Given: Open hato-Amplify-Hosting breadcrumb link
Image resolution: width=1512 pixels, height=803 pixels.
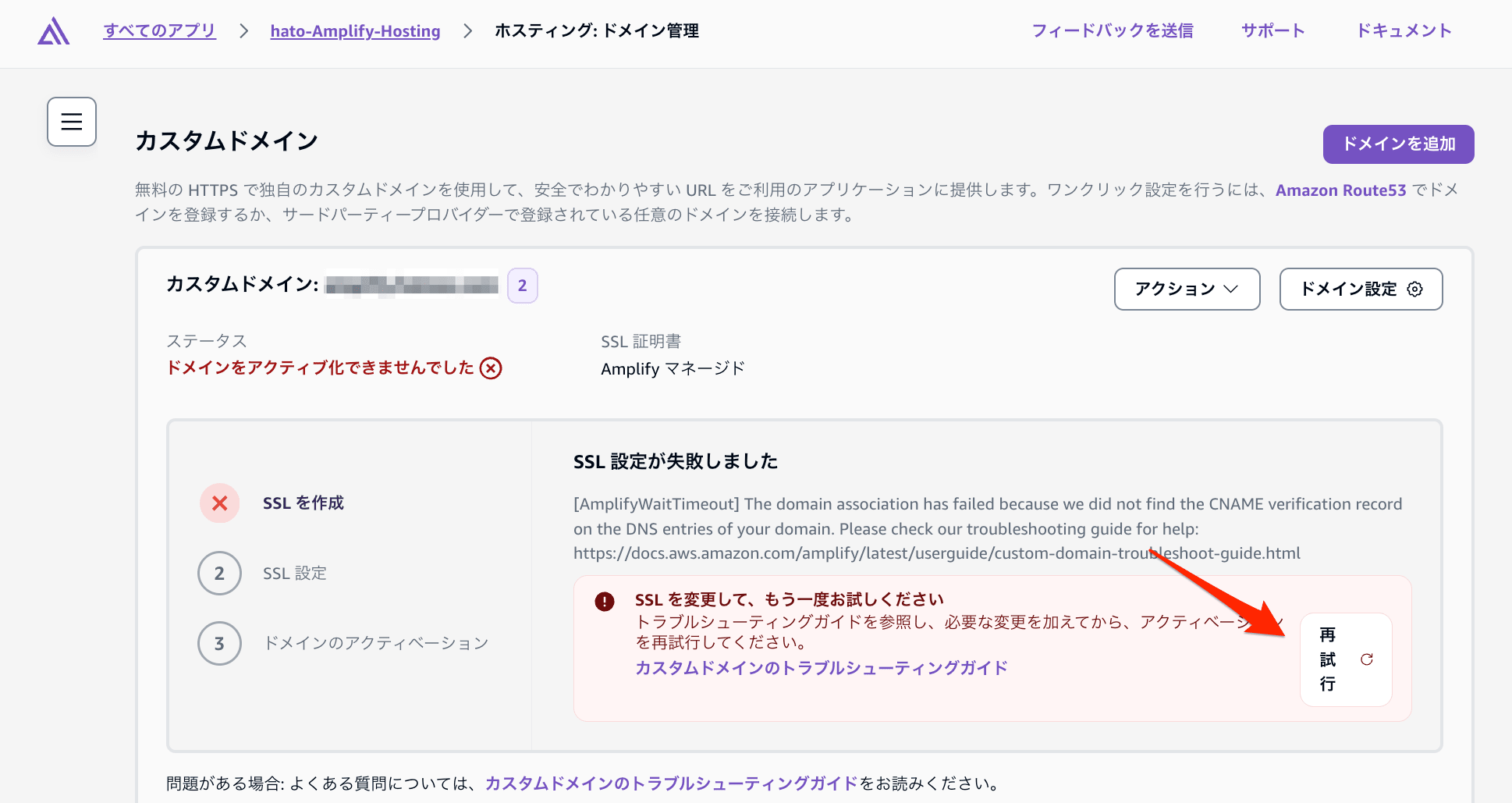Looking at the screenshot, I should 356,31.
